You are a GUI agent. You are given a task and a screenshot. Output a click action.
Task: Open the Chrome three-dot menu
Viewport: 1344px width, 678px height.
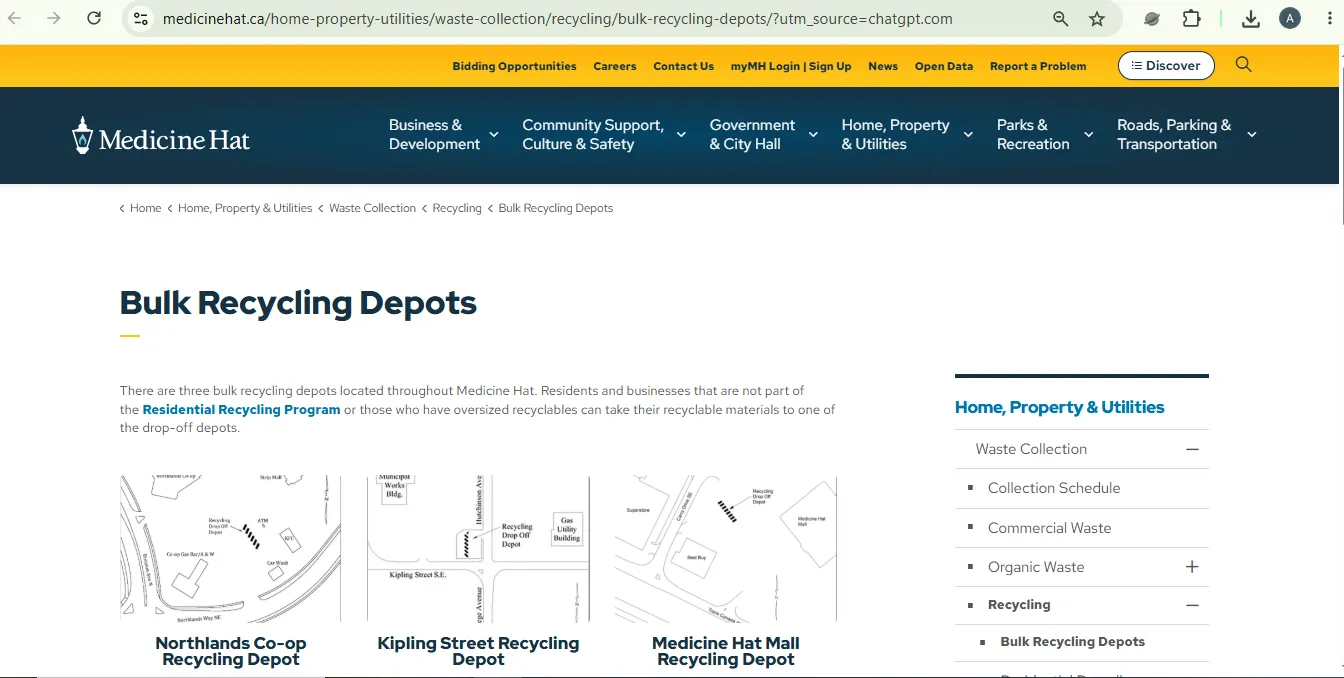tap(1330, 19)
